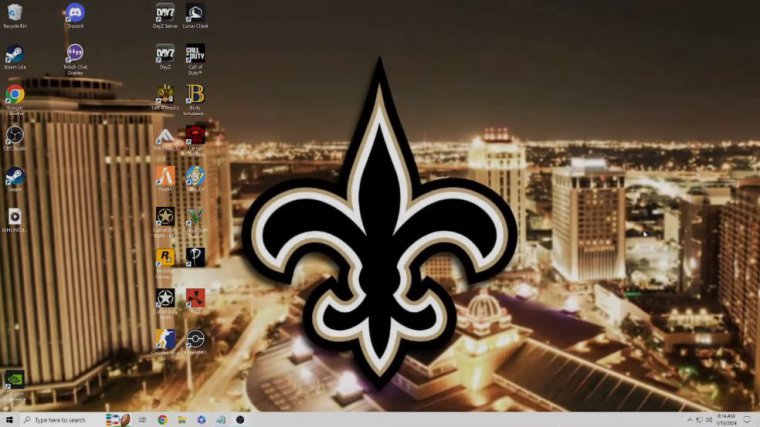Open the Call of Duty shortcut
The image size is (760, 427).
coord(196,53)
